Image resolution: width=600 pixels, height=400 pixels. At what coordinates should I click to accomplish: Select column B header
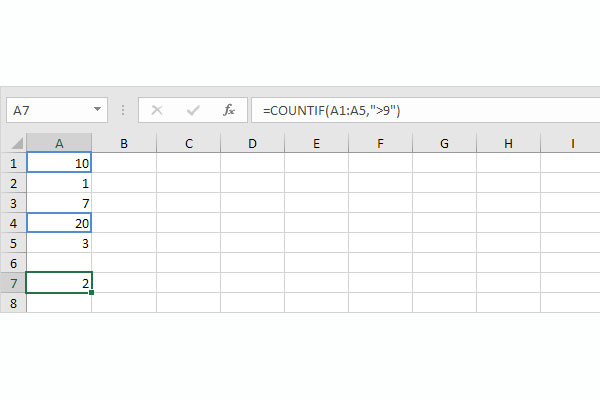(x=123, y=143)
